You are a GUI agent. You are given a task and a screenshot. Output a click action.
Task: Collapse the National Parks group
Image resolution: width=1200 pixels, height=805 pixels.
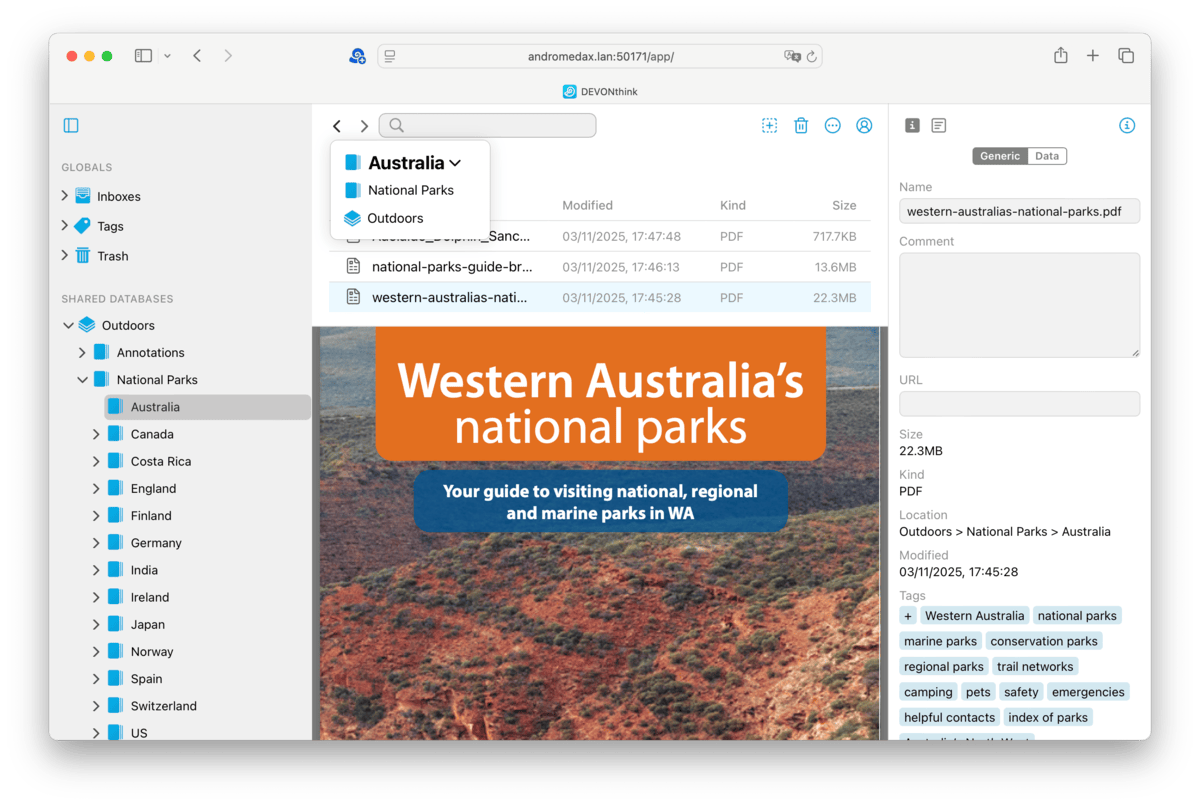(82, 380)
